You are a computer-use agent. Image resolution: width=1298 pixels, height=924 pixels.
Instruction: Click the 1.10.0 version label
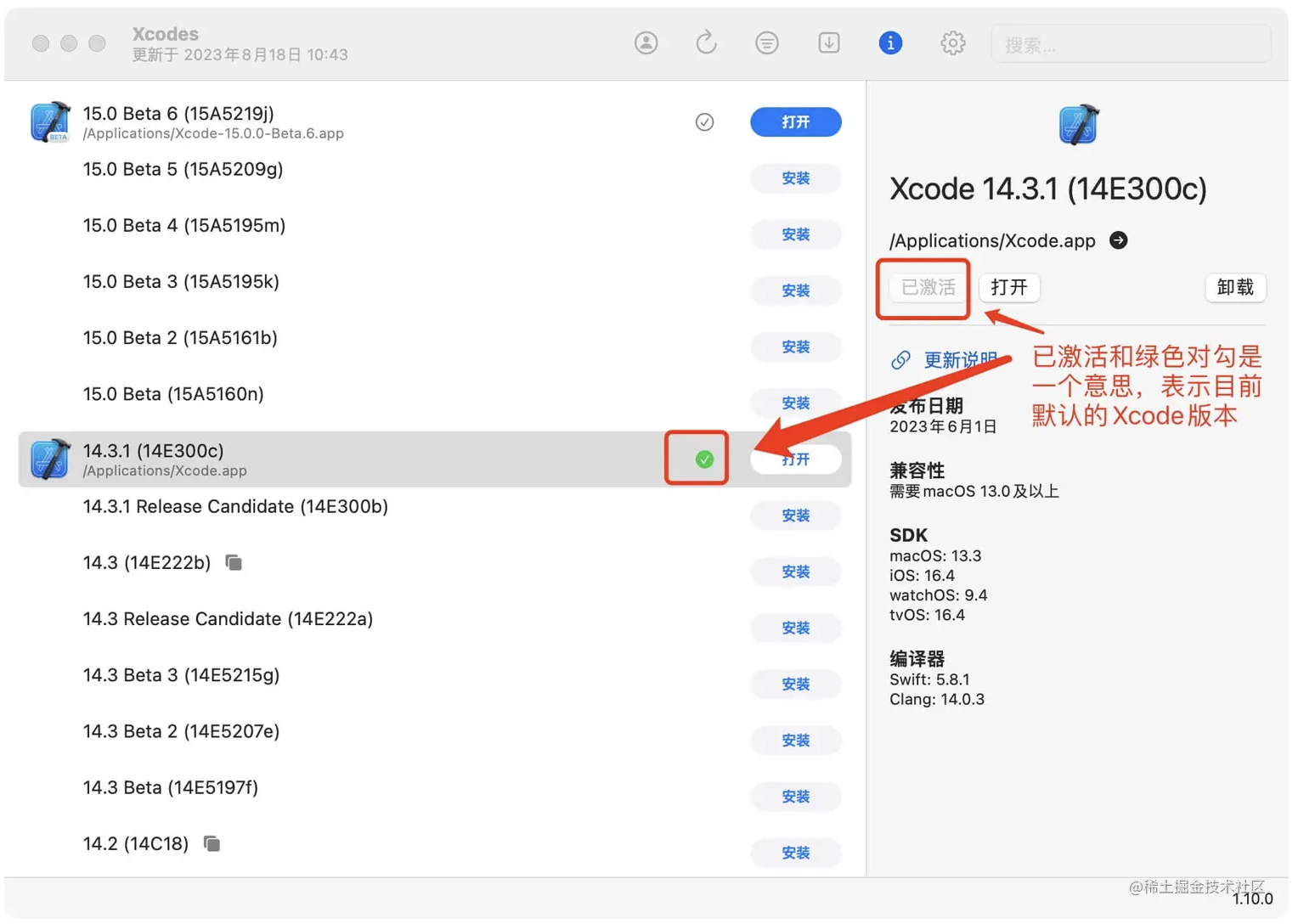(1252, 899)
